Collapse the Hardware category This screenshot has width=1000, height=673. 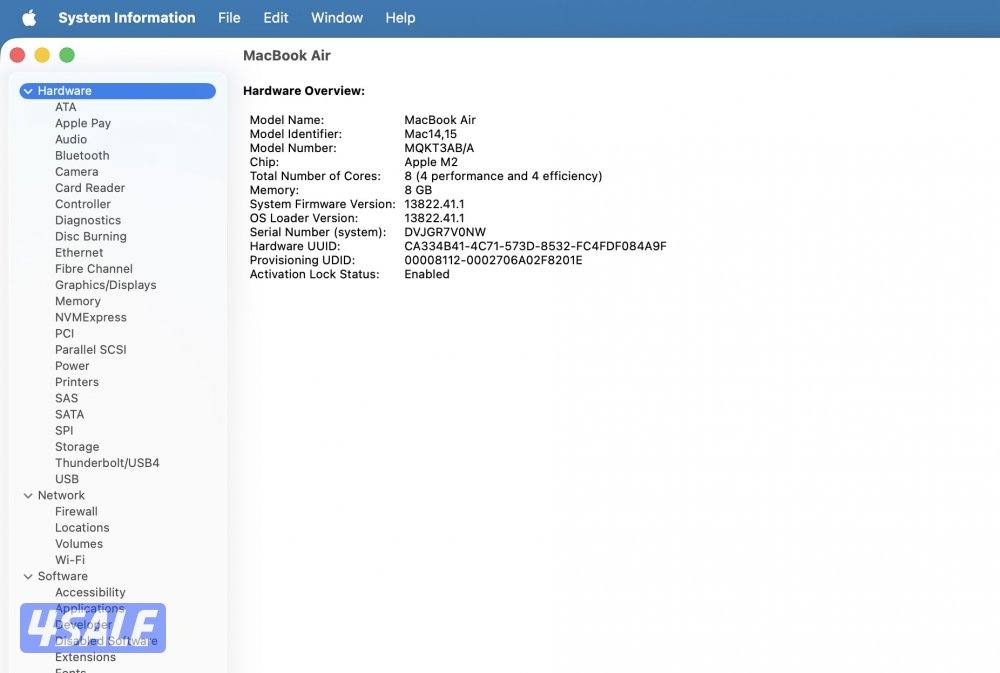point(27,90)
